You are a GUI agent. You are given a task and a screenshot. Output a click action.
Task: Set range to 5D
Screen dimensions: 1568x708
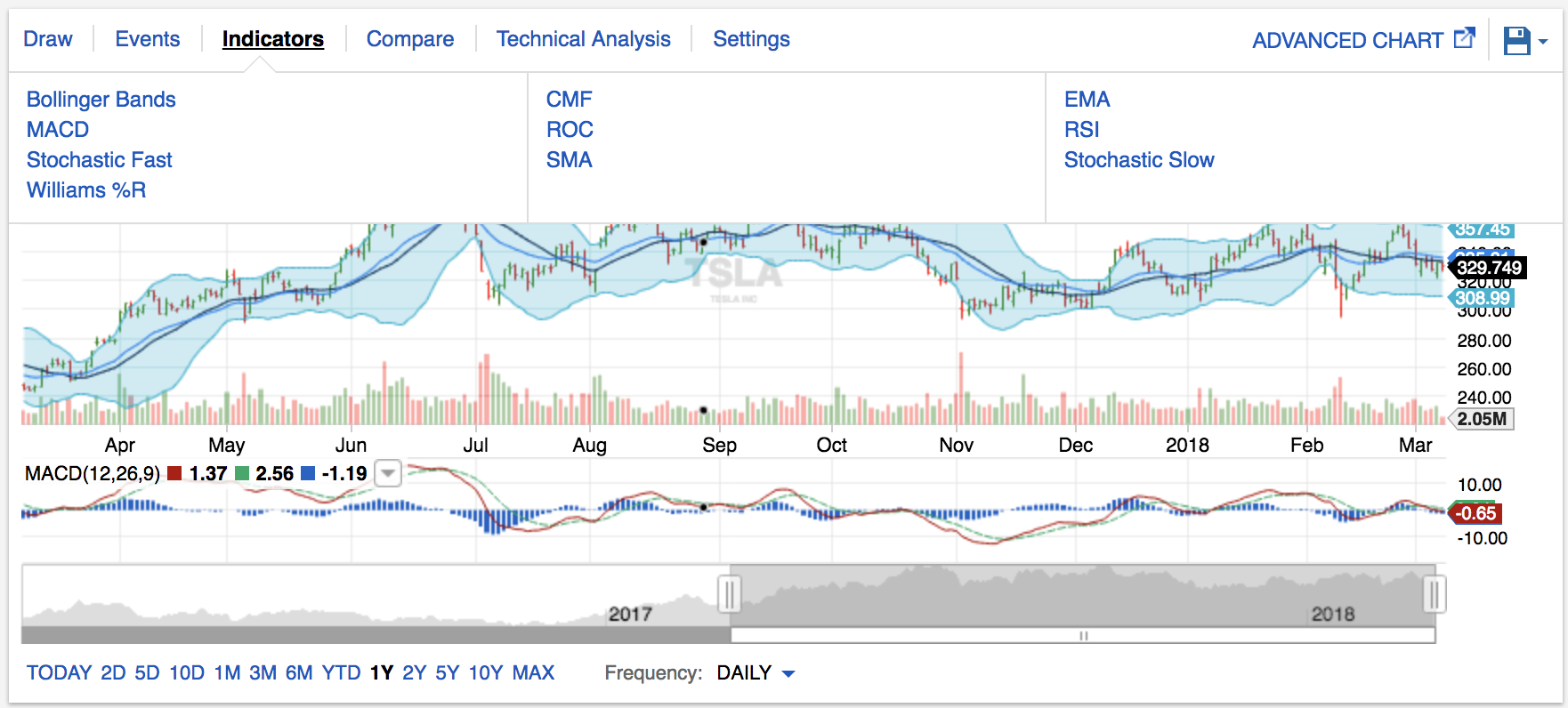click(x=147, y=673)
